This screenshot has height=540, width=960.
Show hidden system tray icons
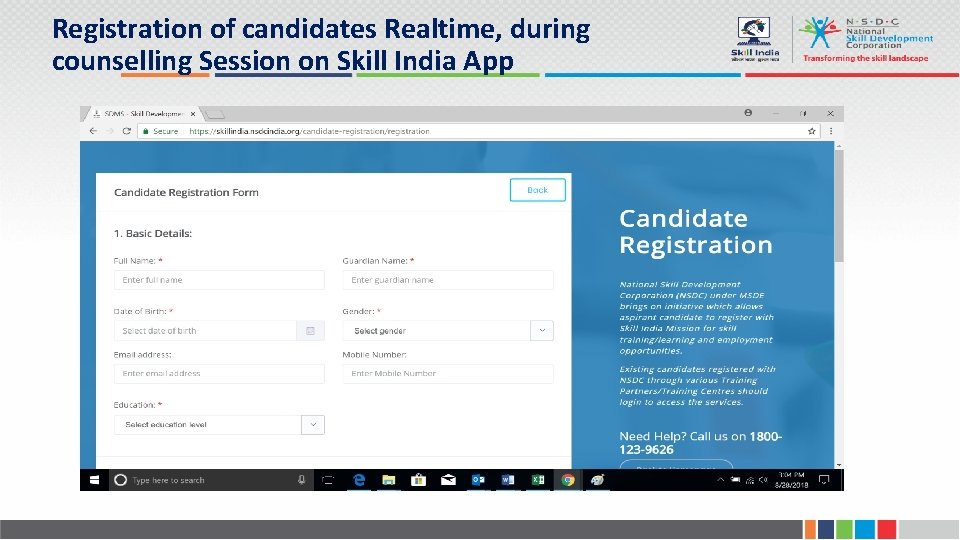coord(721,480)
